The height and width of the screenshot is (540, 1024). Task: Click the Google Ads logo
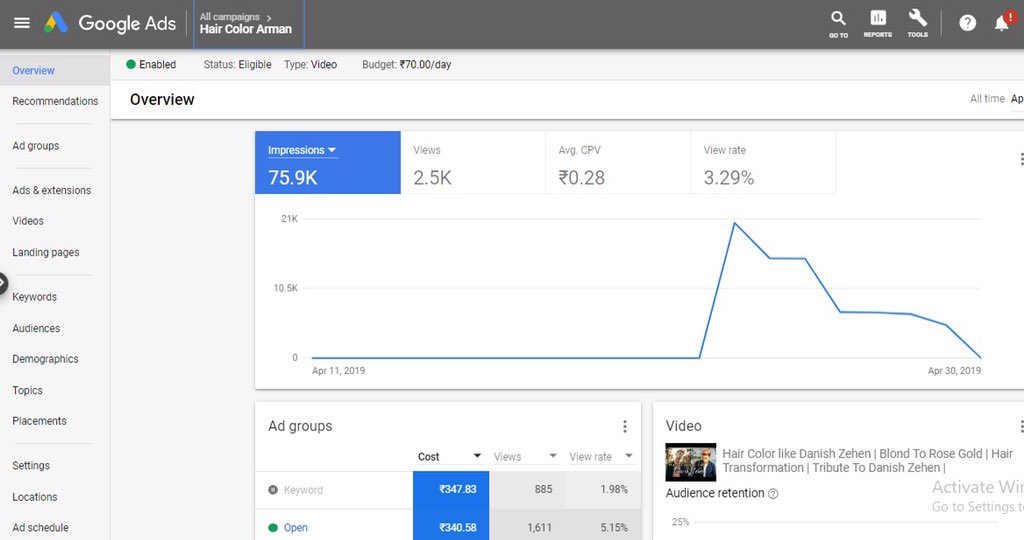point(110,24)
